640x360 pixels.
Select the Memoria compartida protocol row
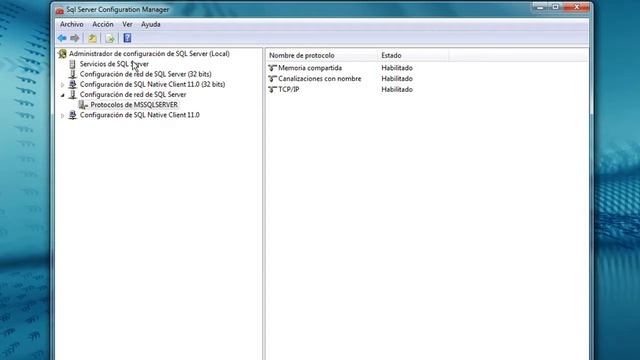tap(310, 68)
